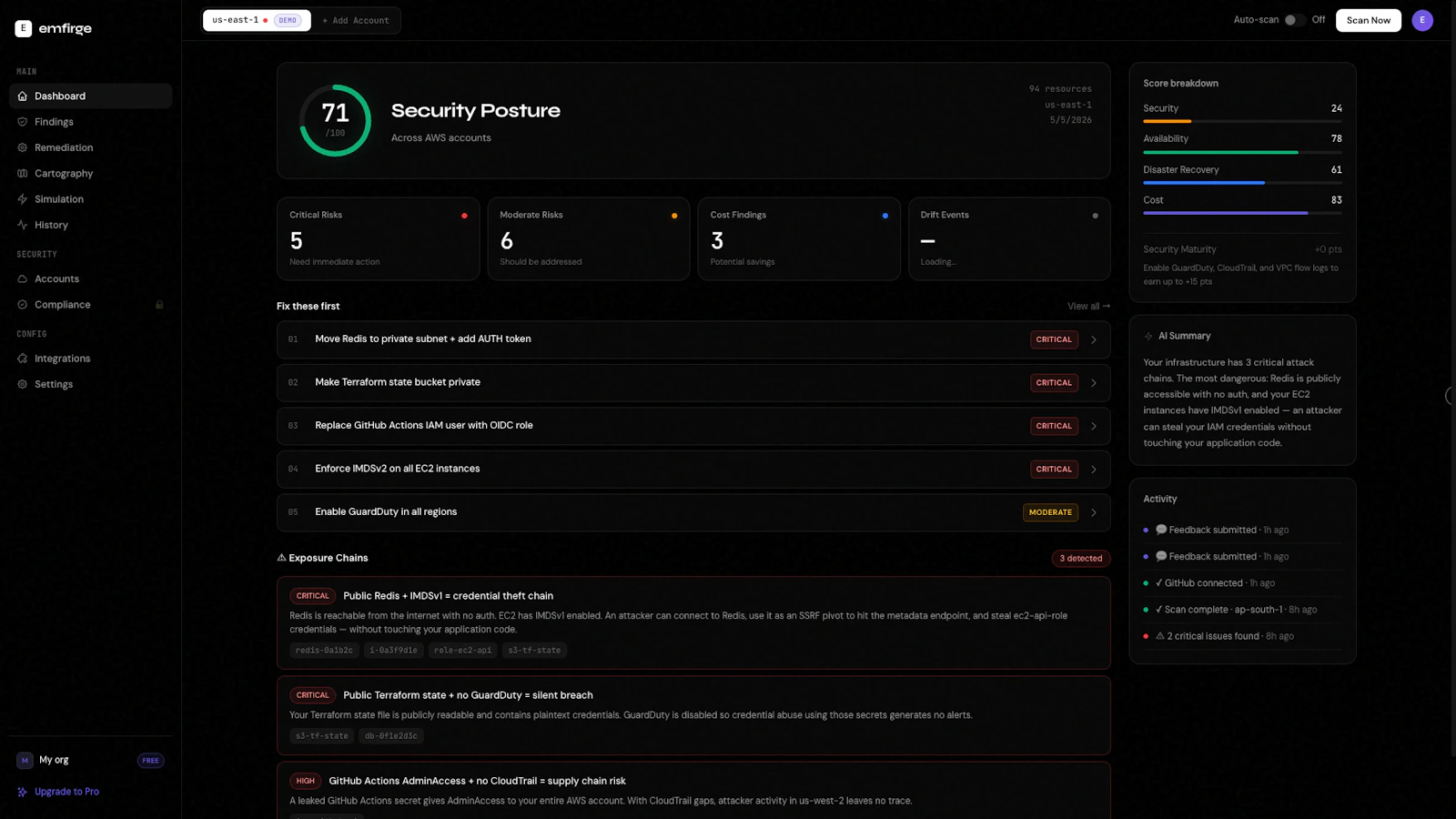
Task: Click the Settings gear icon
Action: pos(23,384)
